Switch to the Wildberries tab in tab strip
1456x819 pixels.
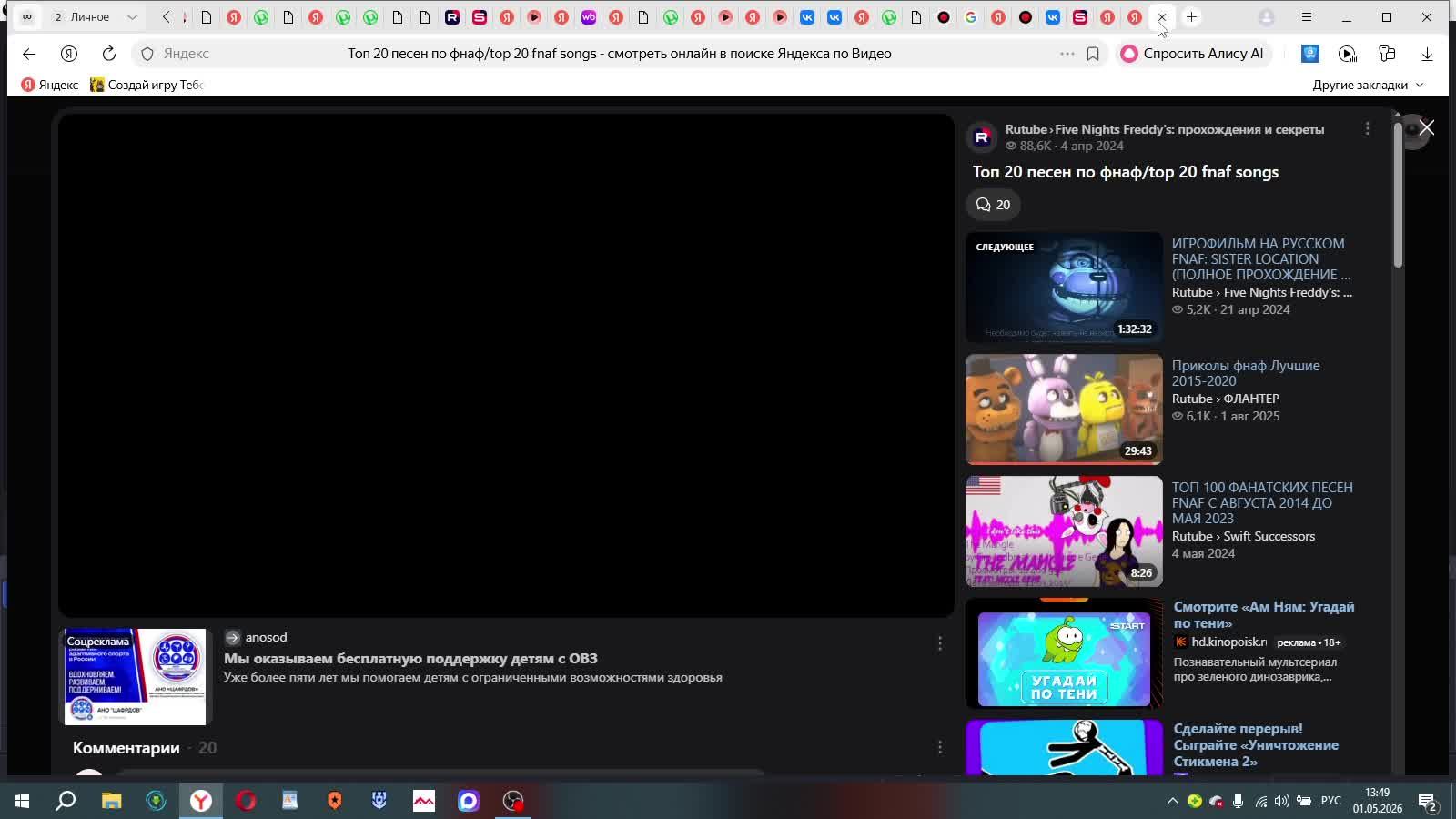click(589, 17)
